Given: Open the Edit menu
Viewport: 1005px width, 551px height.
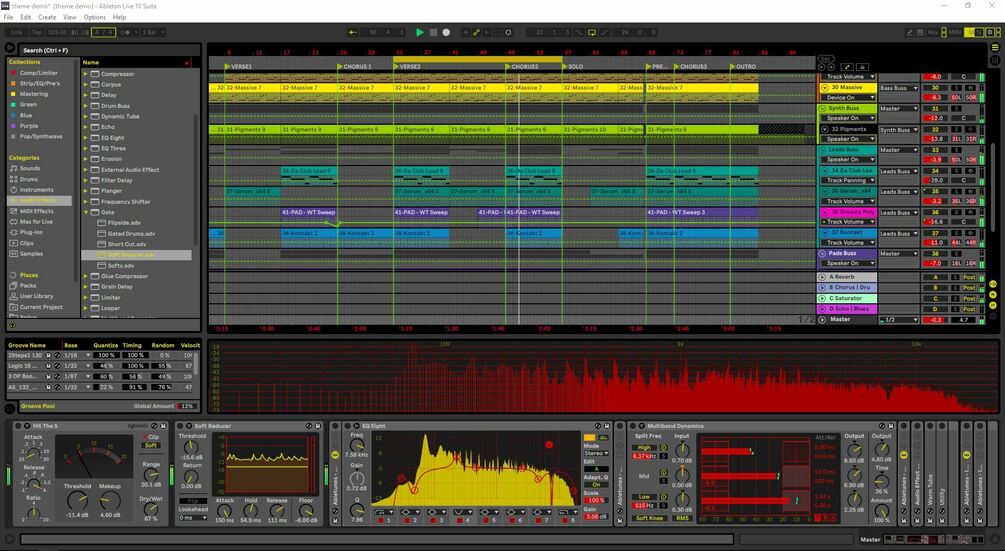Looking at the screenshot, I should [26, 17].
